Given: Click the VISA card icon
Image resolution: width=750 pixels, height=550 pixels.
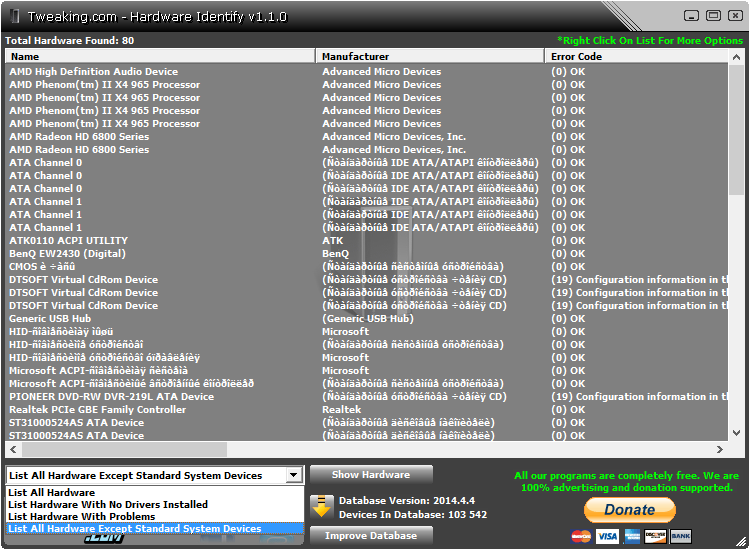Looking at the screenshot, I should click(607, 537).
